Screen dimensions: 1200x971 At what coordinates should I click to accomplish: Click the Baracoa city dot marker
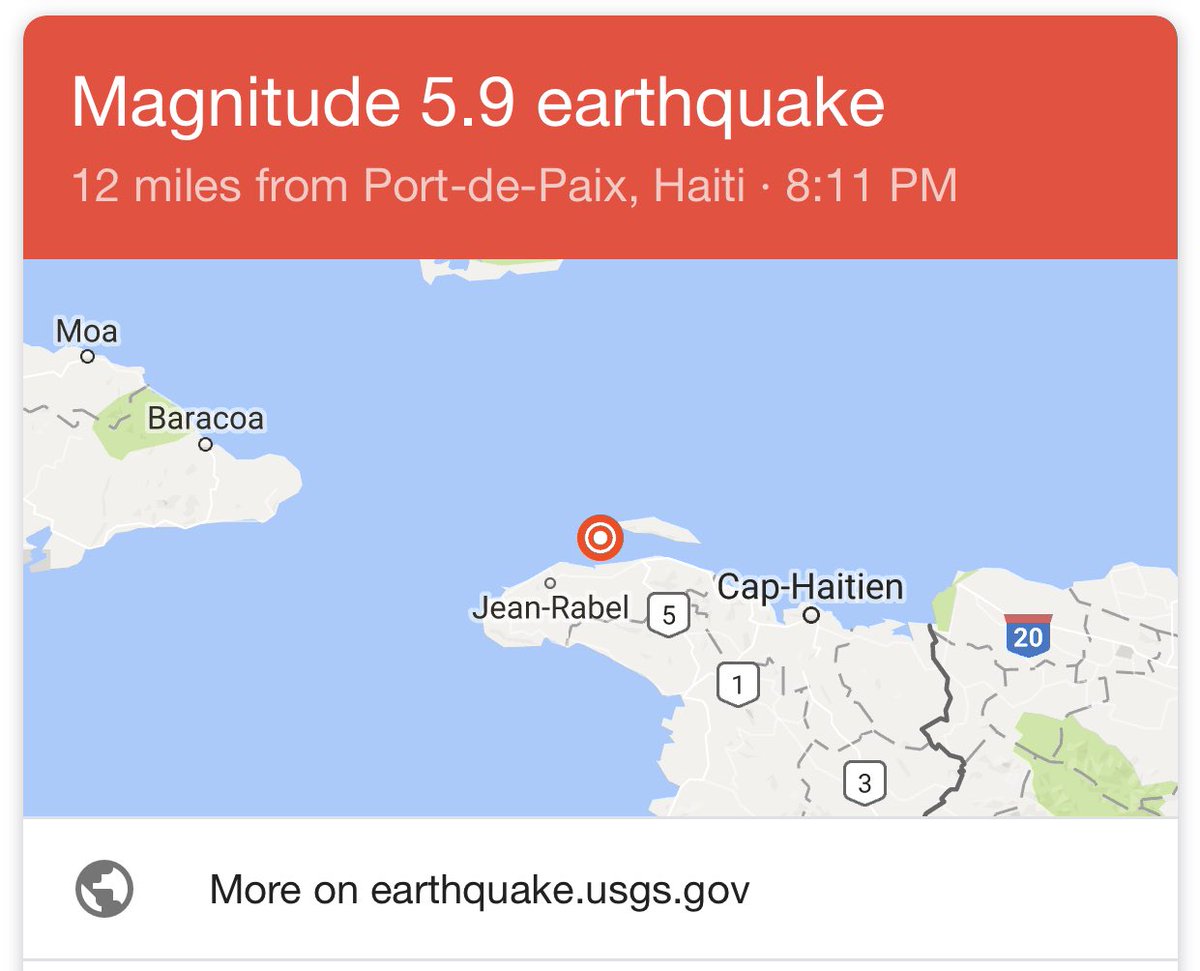click(206, 445)
